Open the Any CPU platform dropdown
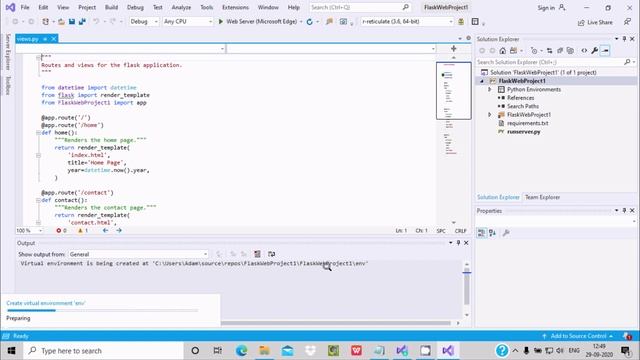 (x=188, y=22)
